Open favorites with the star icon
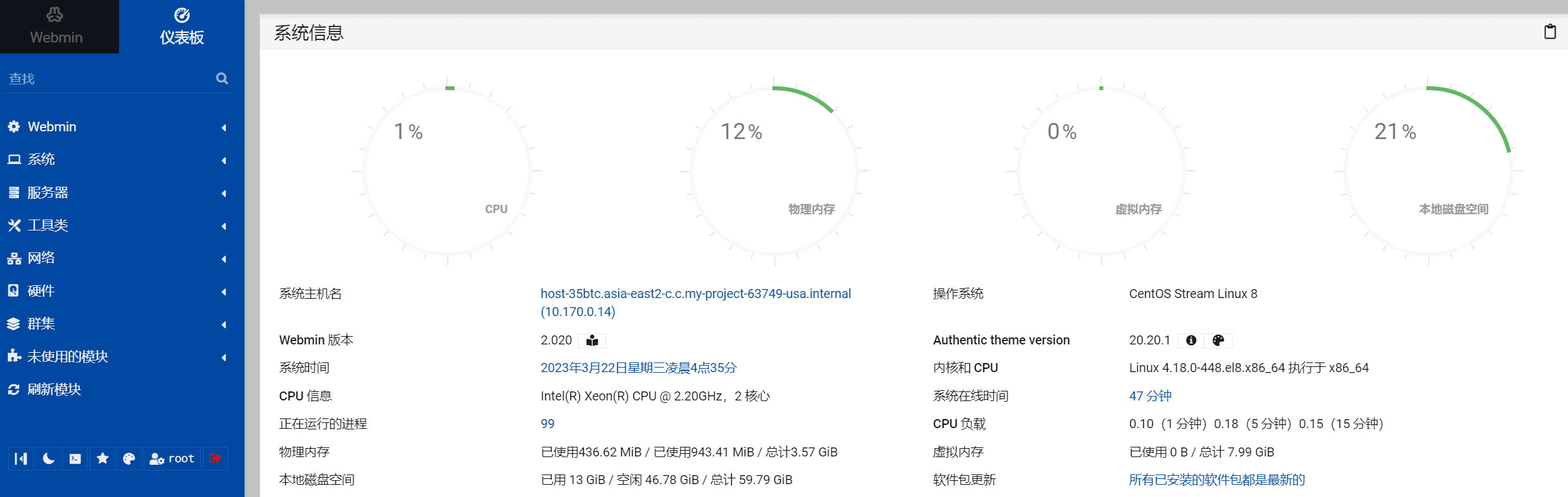The image size is (1568, 497). (102, 458)
